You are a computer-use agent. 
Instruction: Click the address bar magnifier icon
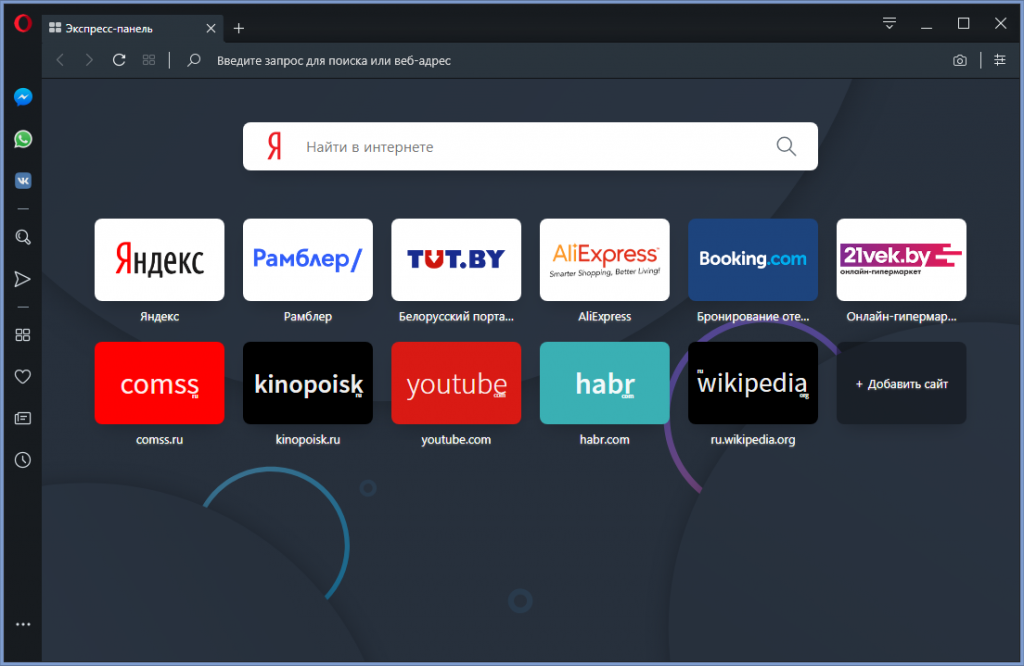193,60
